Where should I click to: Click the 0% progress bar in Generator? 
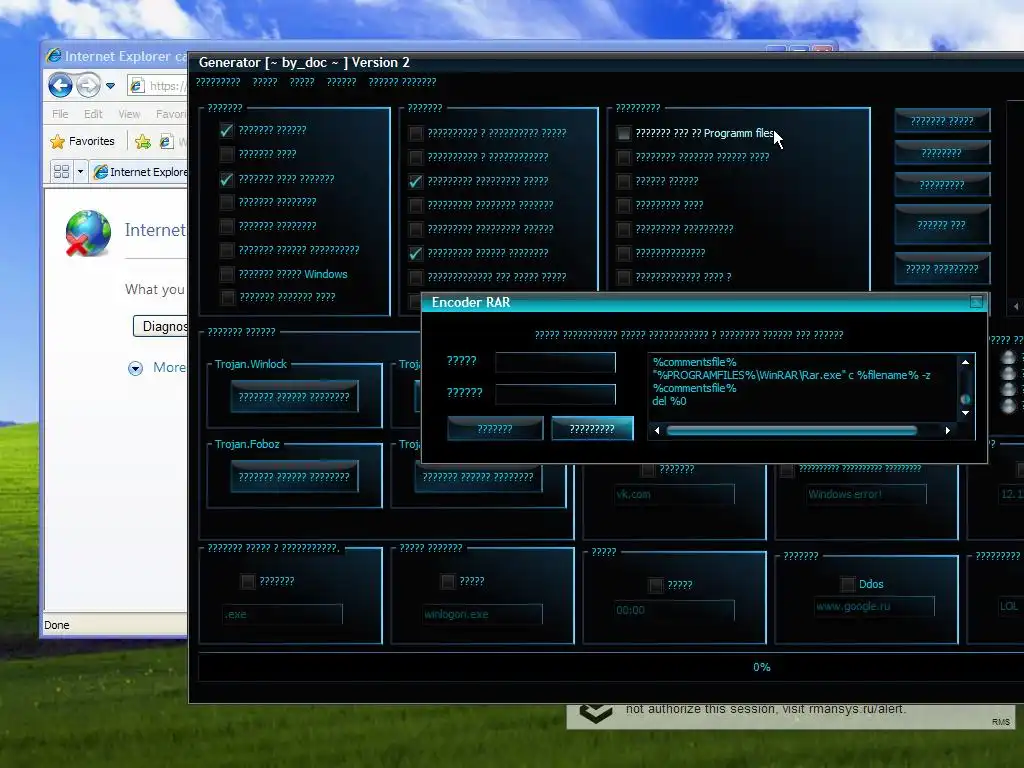tap(611, 667)
